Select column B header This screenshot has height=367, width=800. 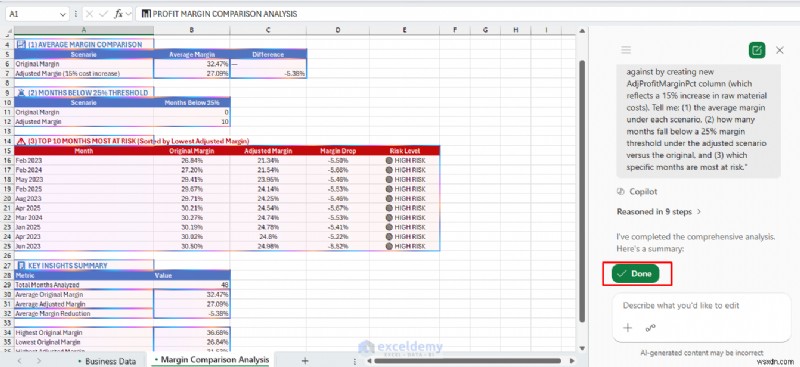click(192, 30)
